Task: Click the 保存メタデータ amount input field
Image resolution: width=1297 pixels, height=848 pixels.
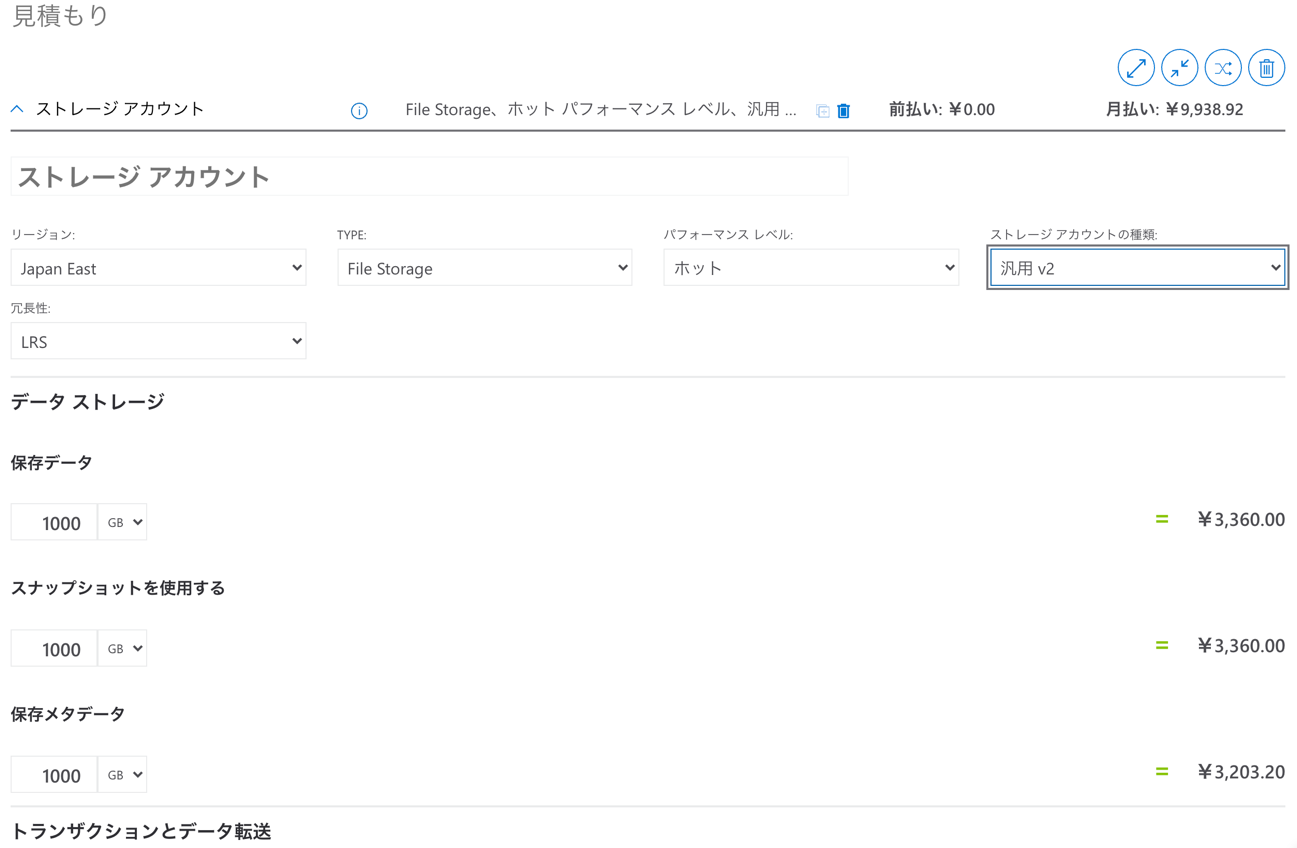Action: (x=54, y=774)
